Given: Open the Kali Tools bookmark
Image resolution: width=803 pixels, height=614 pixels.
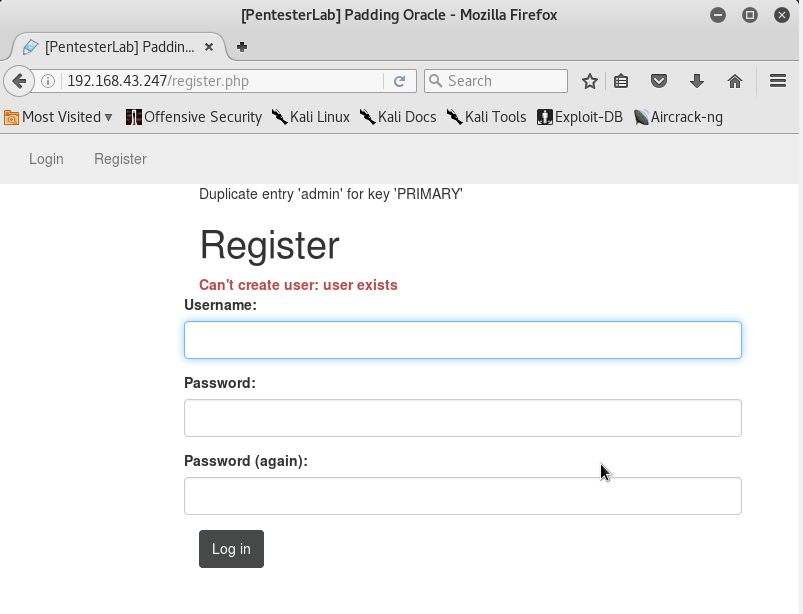Looking at the screenshot, I should pos(487,117).
